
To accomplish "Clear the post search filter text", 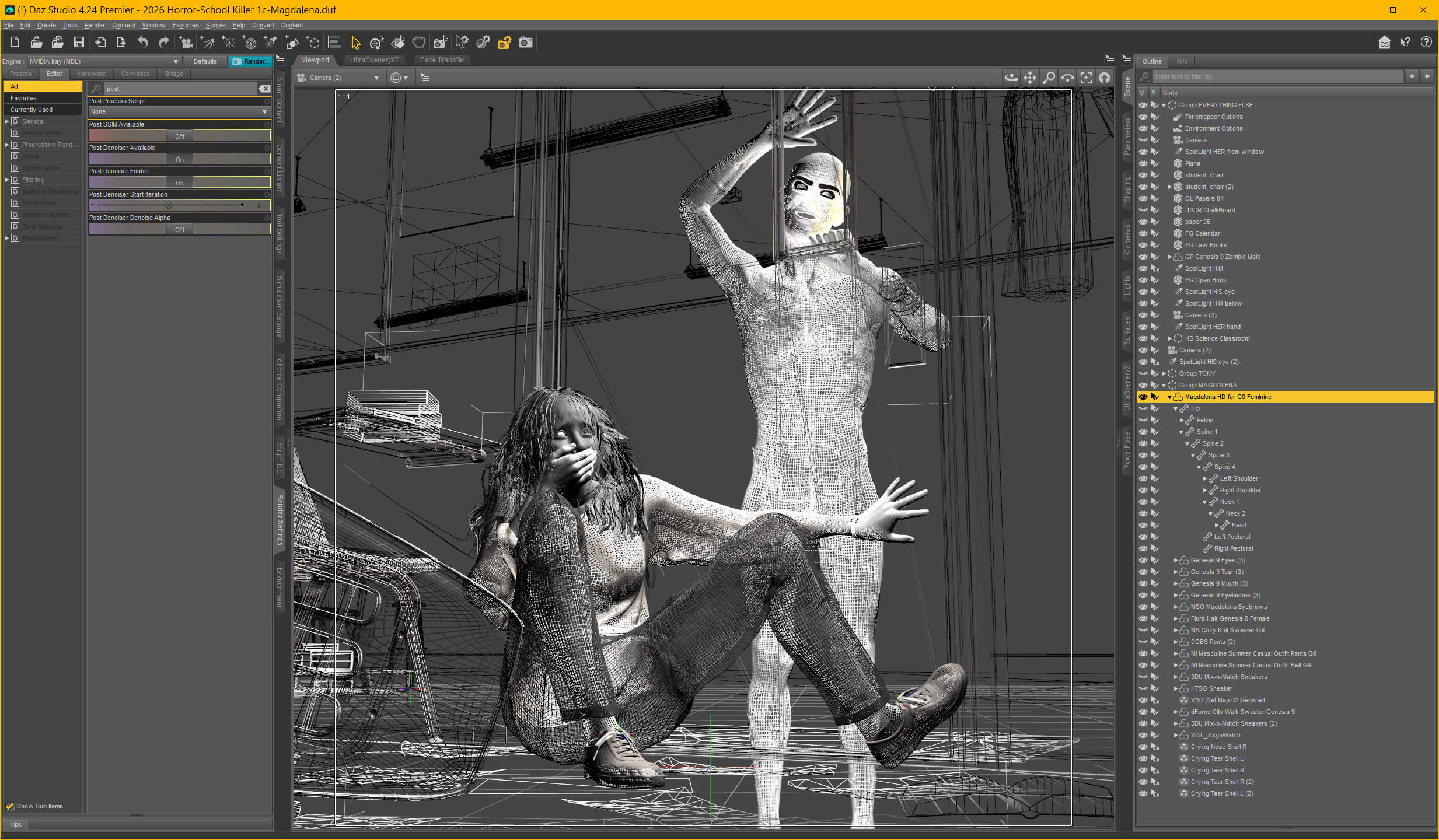I will click(264, 89).
